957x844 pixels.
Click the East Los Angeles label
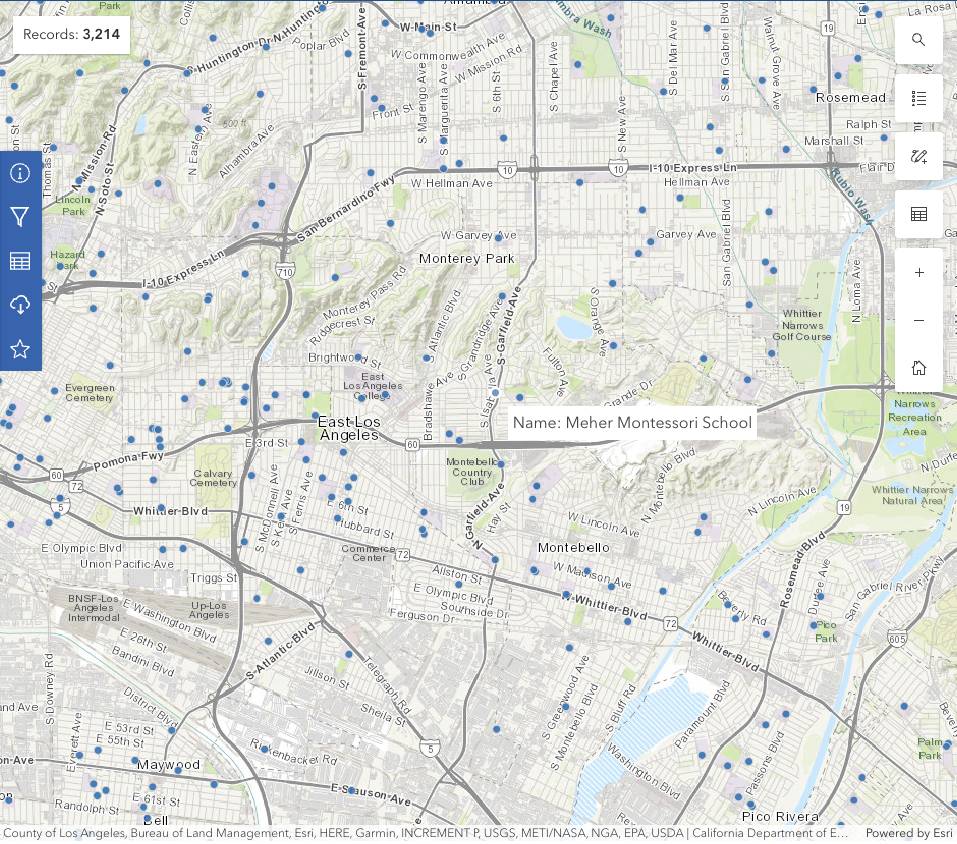pyautogui.click(x=349, y=428)
